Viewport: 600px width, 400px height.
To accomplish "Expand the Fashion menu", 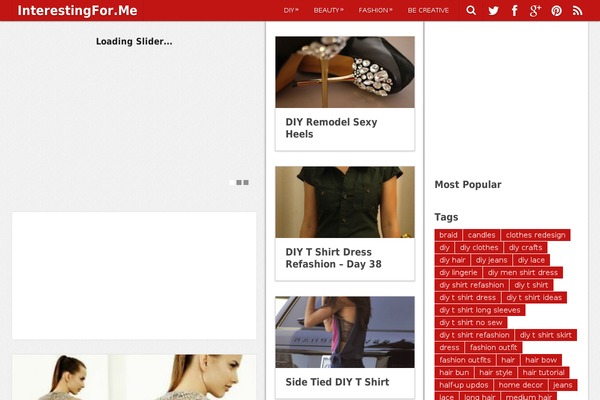I will click(375, 10).
